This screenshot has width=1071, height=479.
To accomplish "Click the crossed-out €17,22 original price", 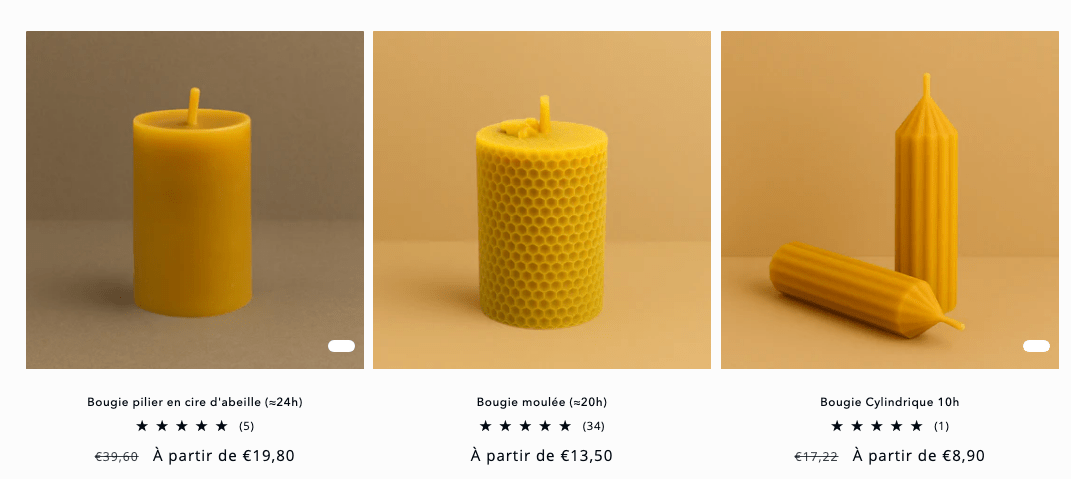I will pyautogui.click(x=816, y=456).
